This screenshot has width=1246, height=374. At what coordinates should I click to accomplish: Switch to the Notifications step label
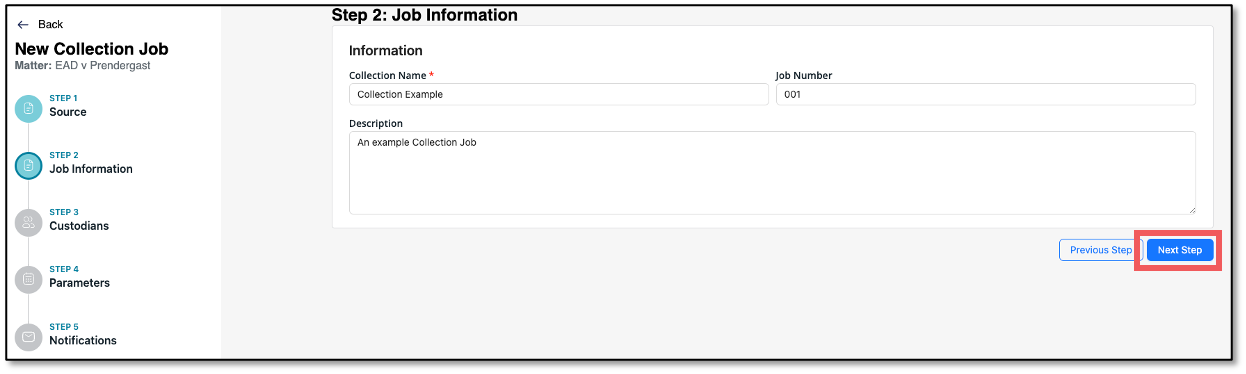point(83,340)
